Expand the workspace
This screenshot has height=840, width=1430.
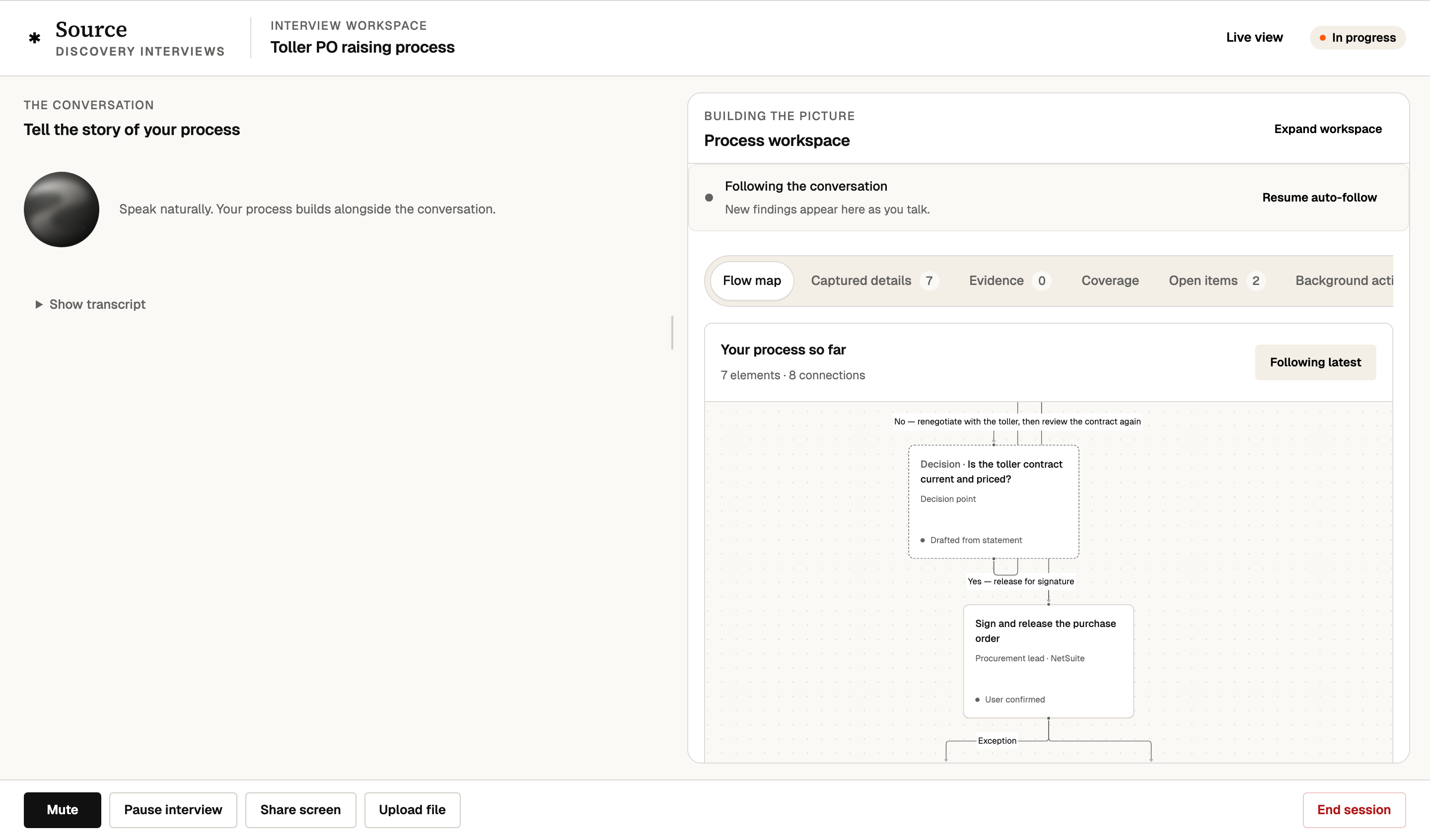1328,129
